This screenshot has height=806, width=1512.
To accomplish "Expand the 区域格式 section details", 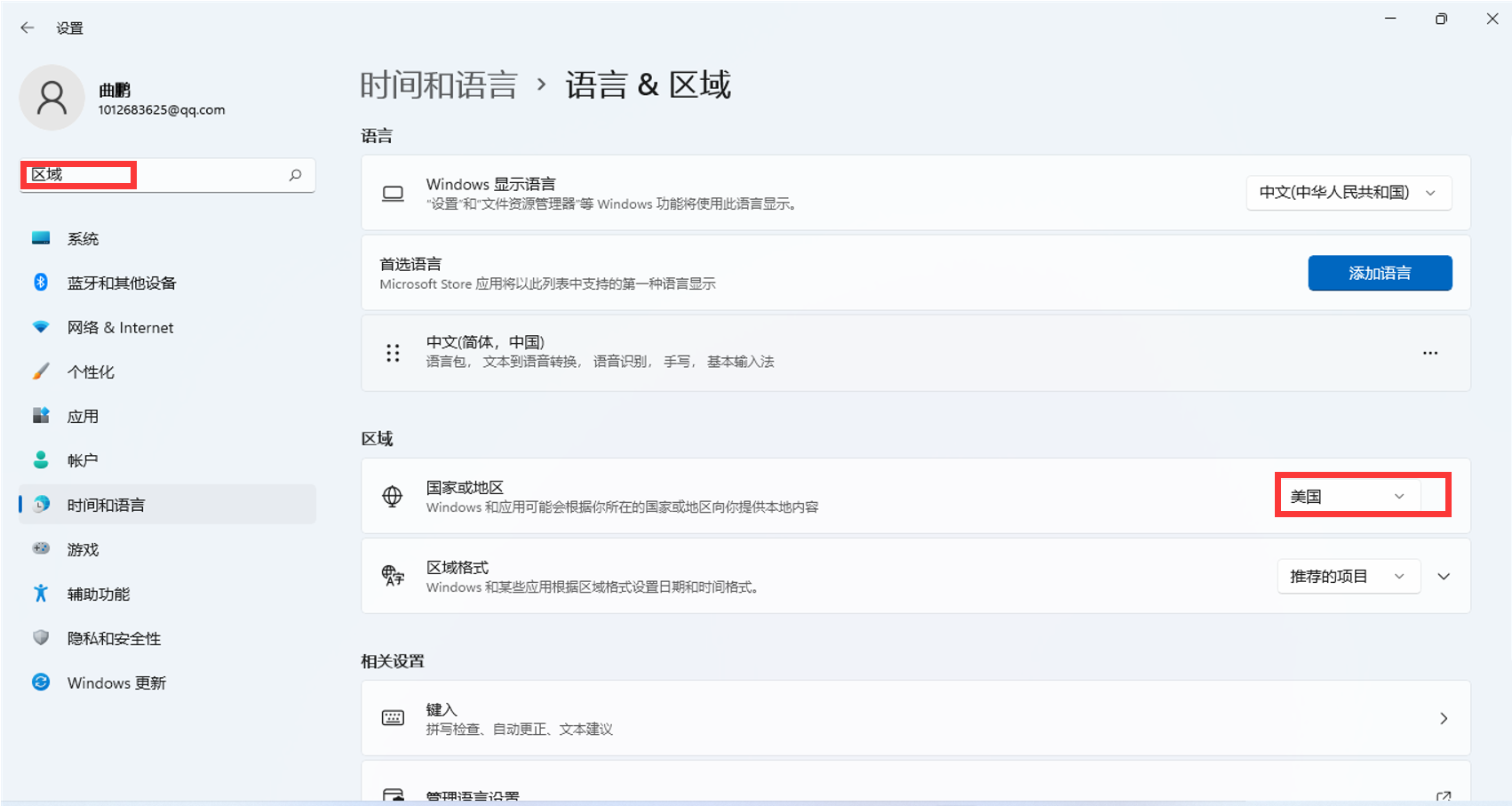I will pyautogui.click(x=1444, y=576).
